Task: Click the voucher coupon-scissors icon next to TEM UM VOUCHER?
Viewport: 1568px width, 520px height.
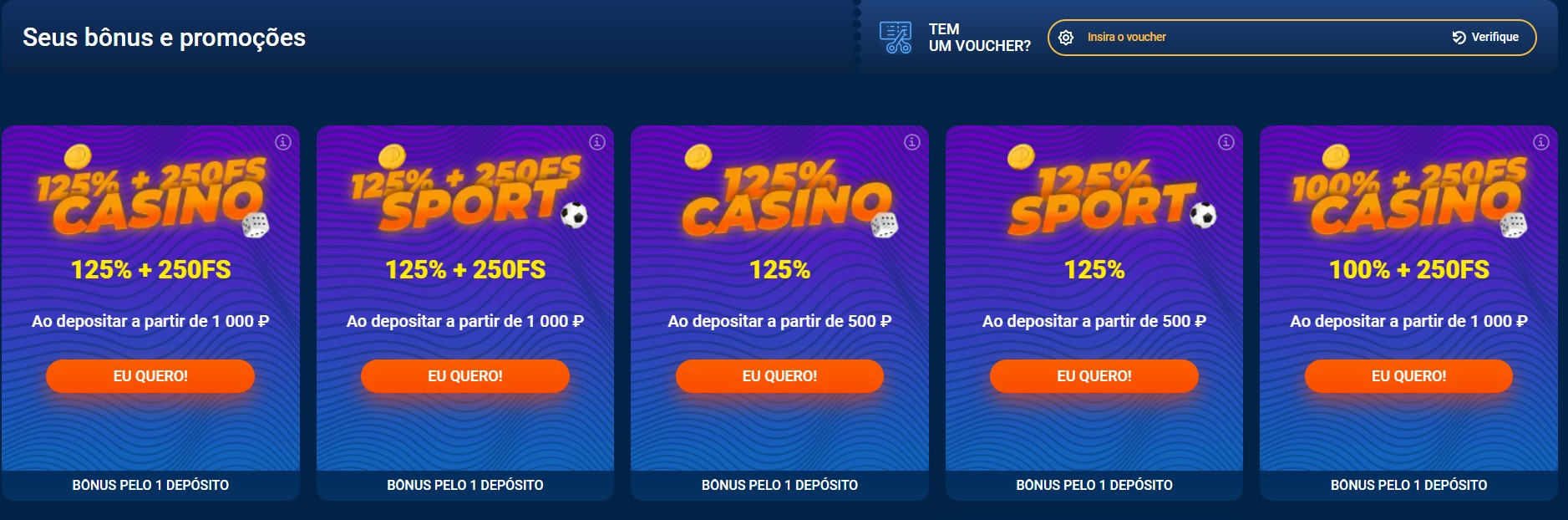Action: [x=894, y=36]
